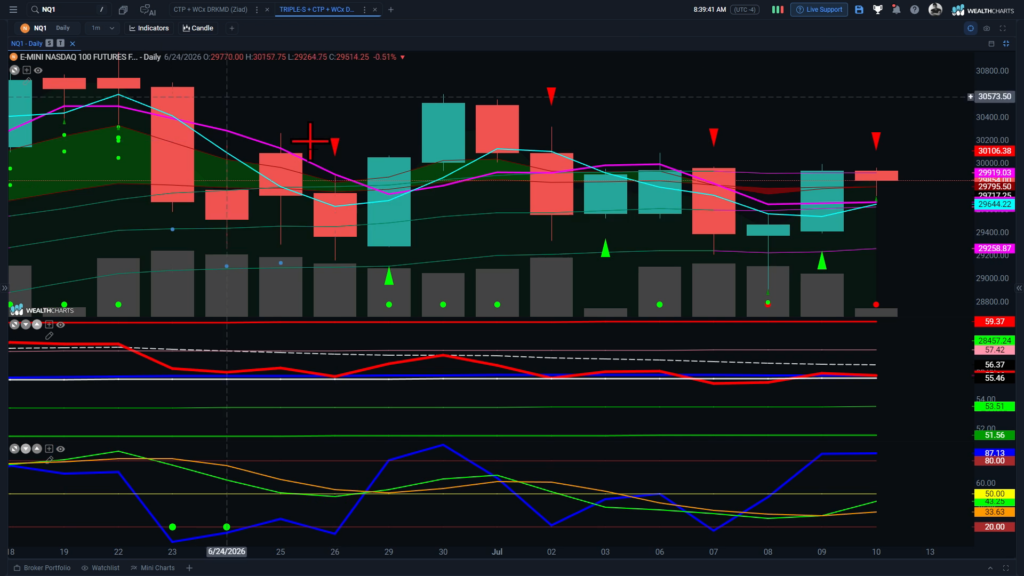Viewport: 1024px width, 576px height.
Task: Click the bottom pane plus-box icon
Action: pyautogui.click(x=49, y=449)
